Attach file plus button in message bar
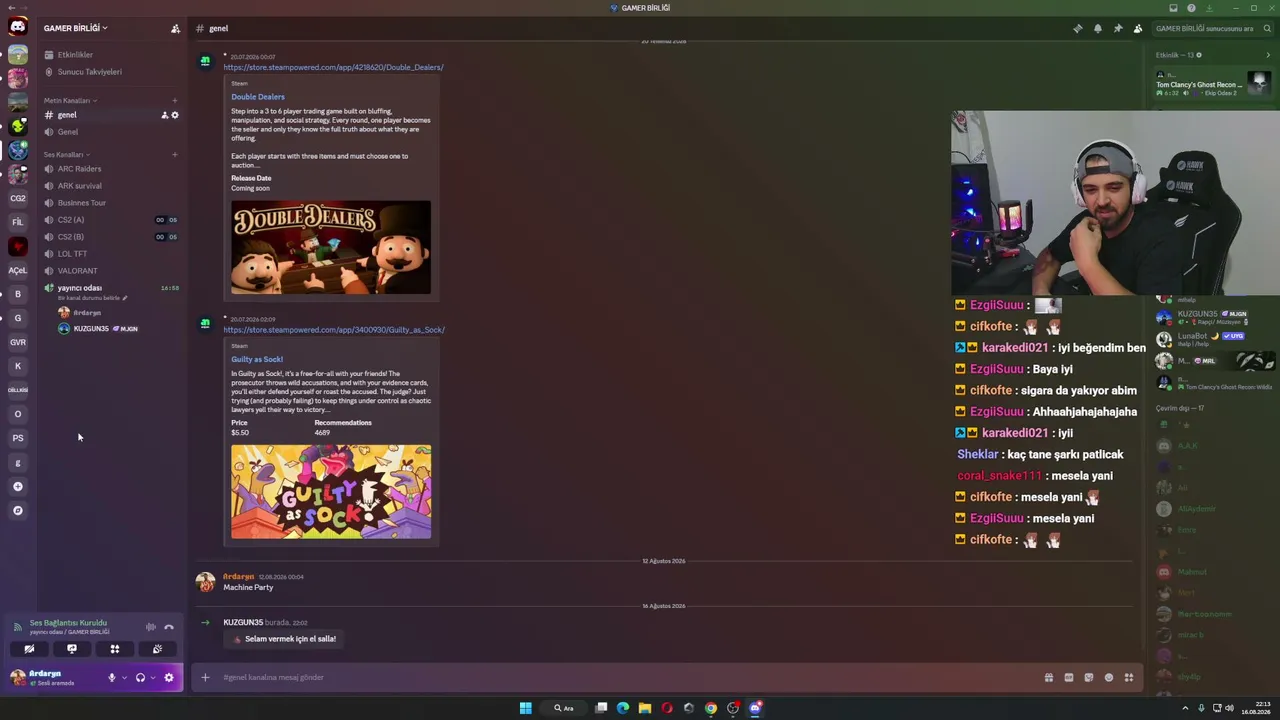Viewport: 1280px width, 720px height. click(x=205, y=677)
